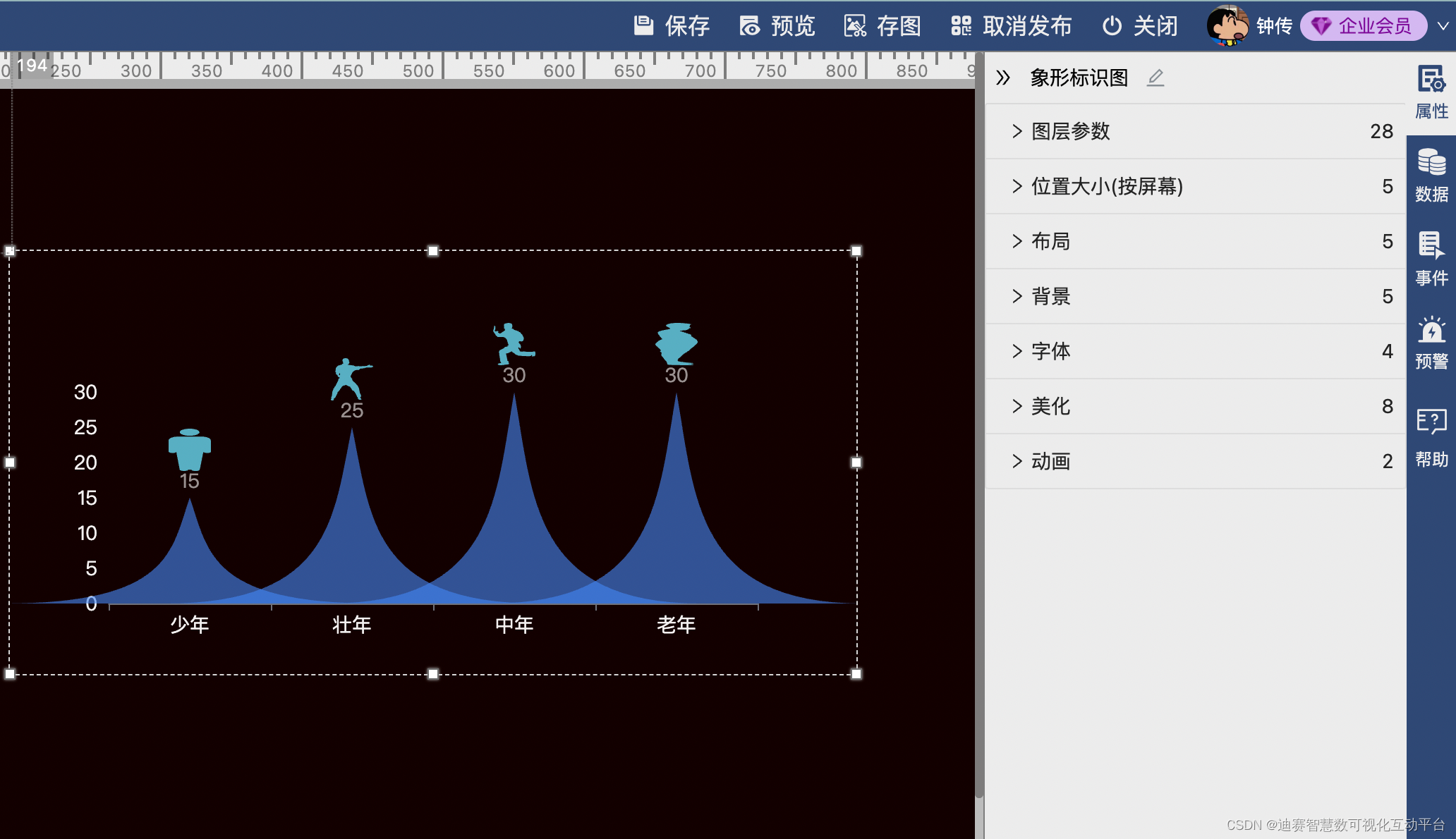This screenshot has height=839, width=1456.
Task: Open the account dropdown arrow
Action: pyautogui.click(x=1443, y=26)
